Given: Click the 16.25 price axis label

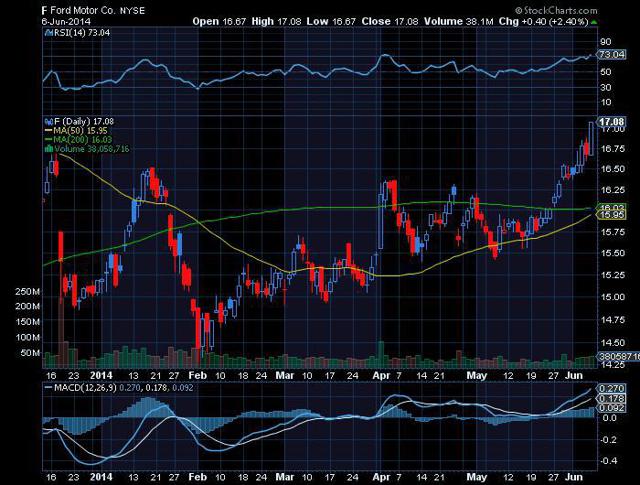Looking at the screenshot, I should (613, 190).
